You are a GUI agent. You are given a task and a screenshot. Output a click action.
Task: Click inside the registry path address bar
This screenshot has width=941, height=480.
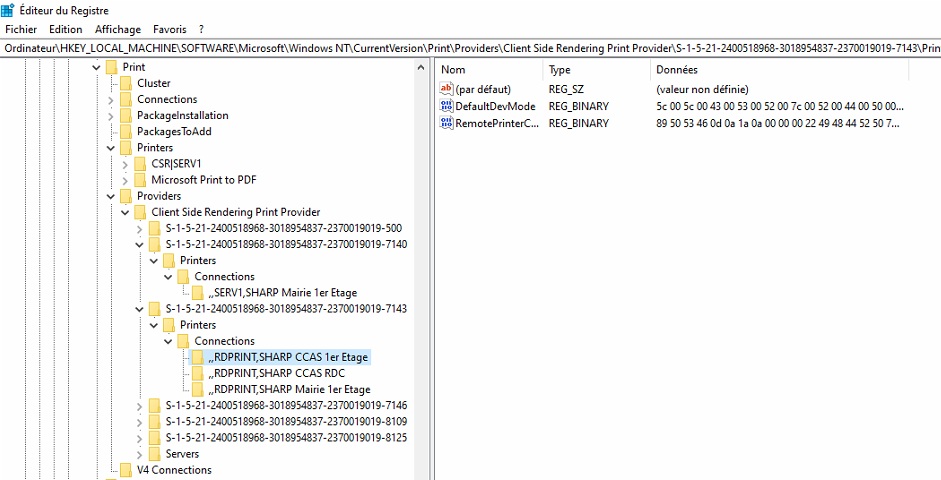470,47
